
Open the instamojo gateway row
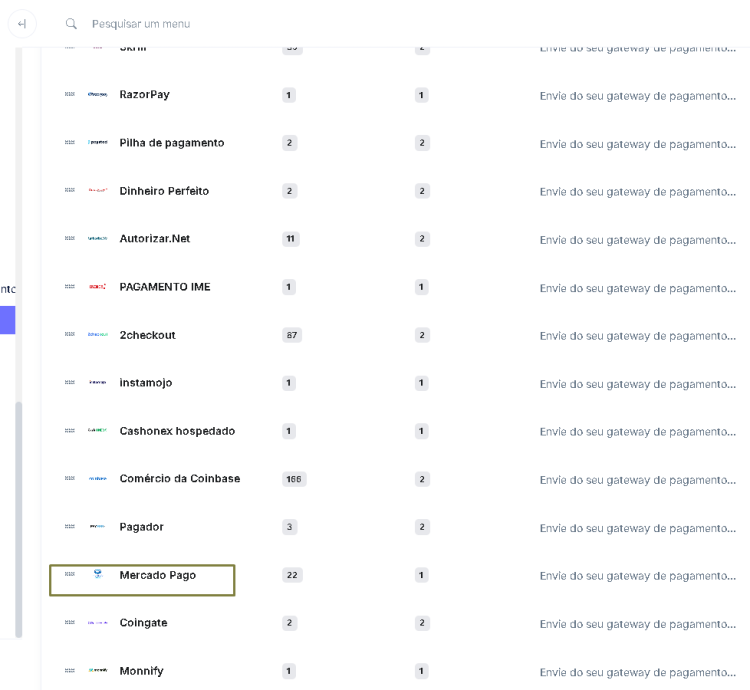point(146,383)
